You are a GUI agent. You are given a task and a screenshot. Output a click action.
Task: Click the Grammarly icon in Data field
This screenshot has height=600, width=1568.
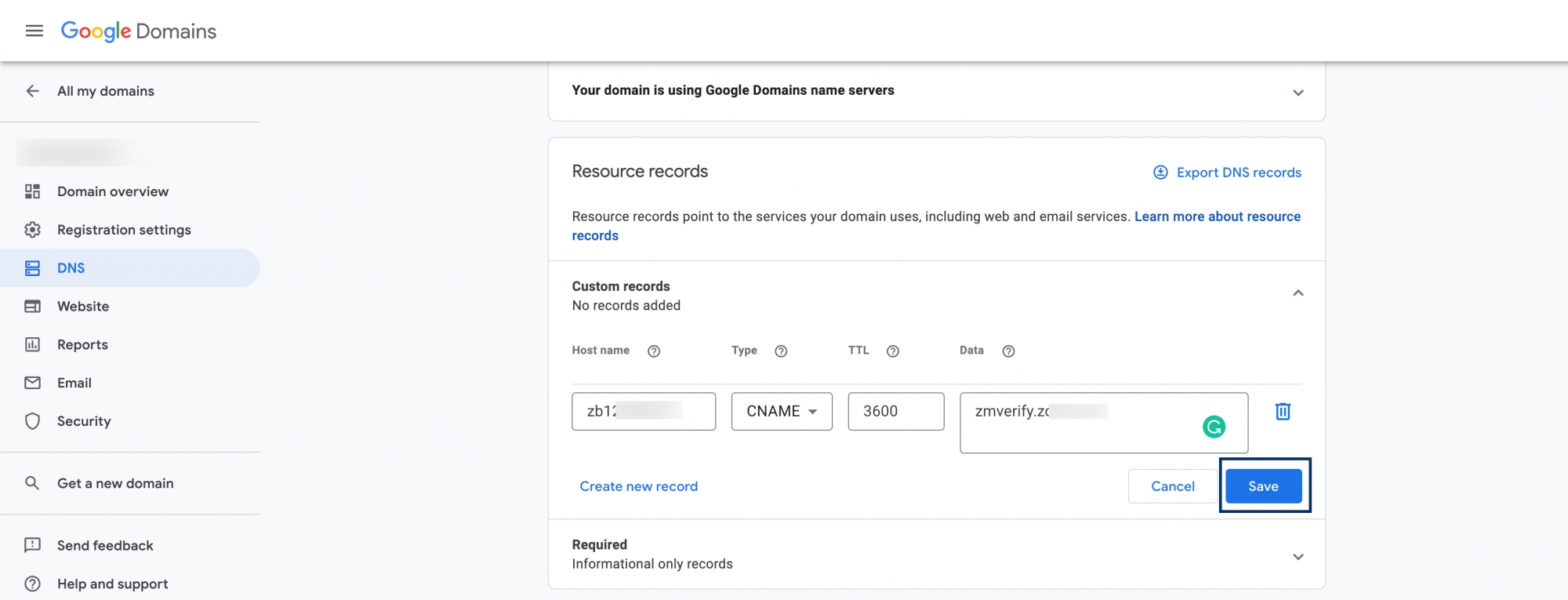1214,427
